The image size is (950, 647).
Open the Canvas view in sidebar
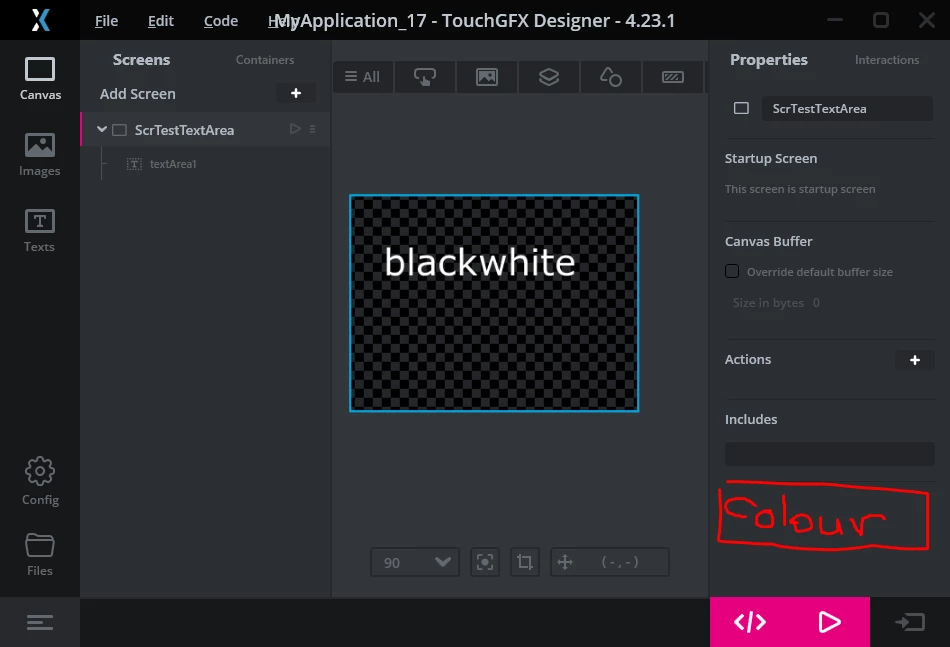pyautogui.click(x=40, y=78)
